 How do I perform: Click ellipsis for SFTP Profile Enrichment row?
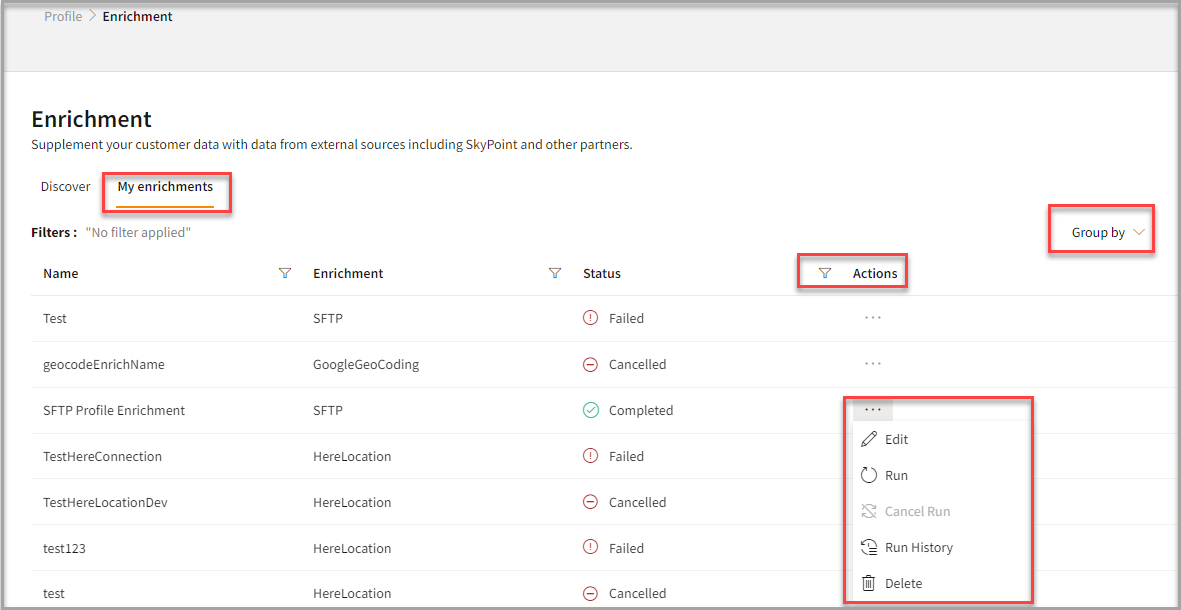(872, 410)
